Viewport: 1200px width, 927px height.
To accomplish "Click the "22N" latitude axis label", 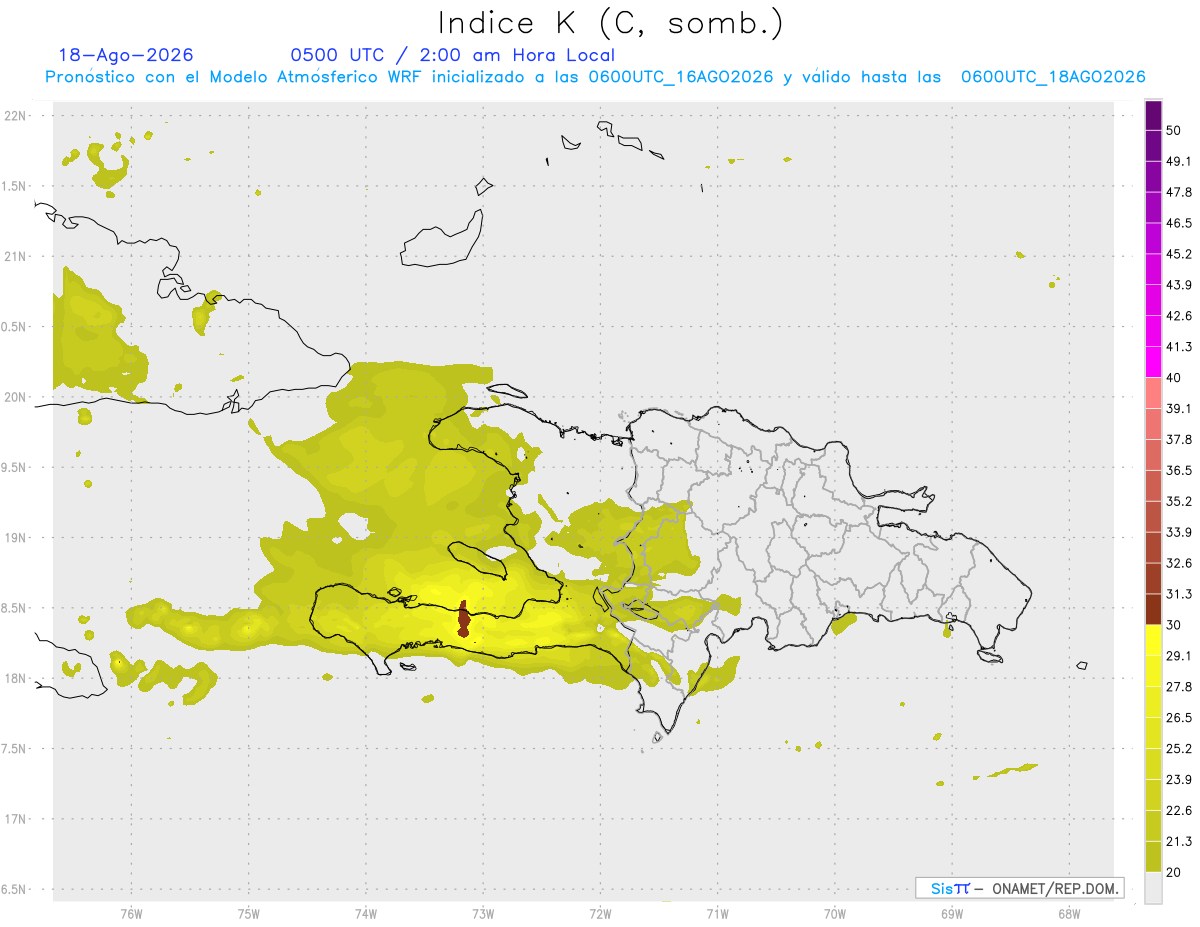I will (16, 116).
